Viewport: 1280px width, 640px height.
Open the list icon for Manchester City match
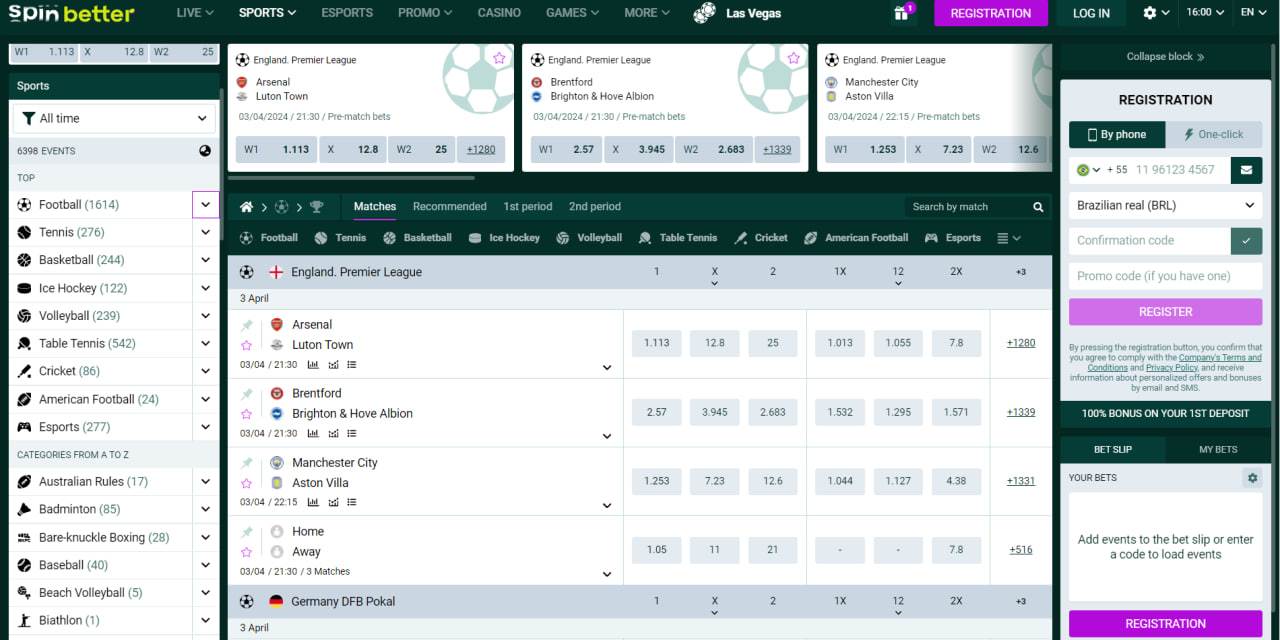(x=351, y=503)
